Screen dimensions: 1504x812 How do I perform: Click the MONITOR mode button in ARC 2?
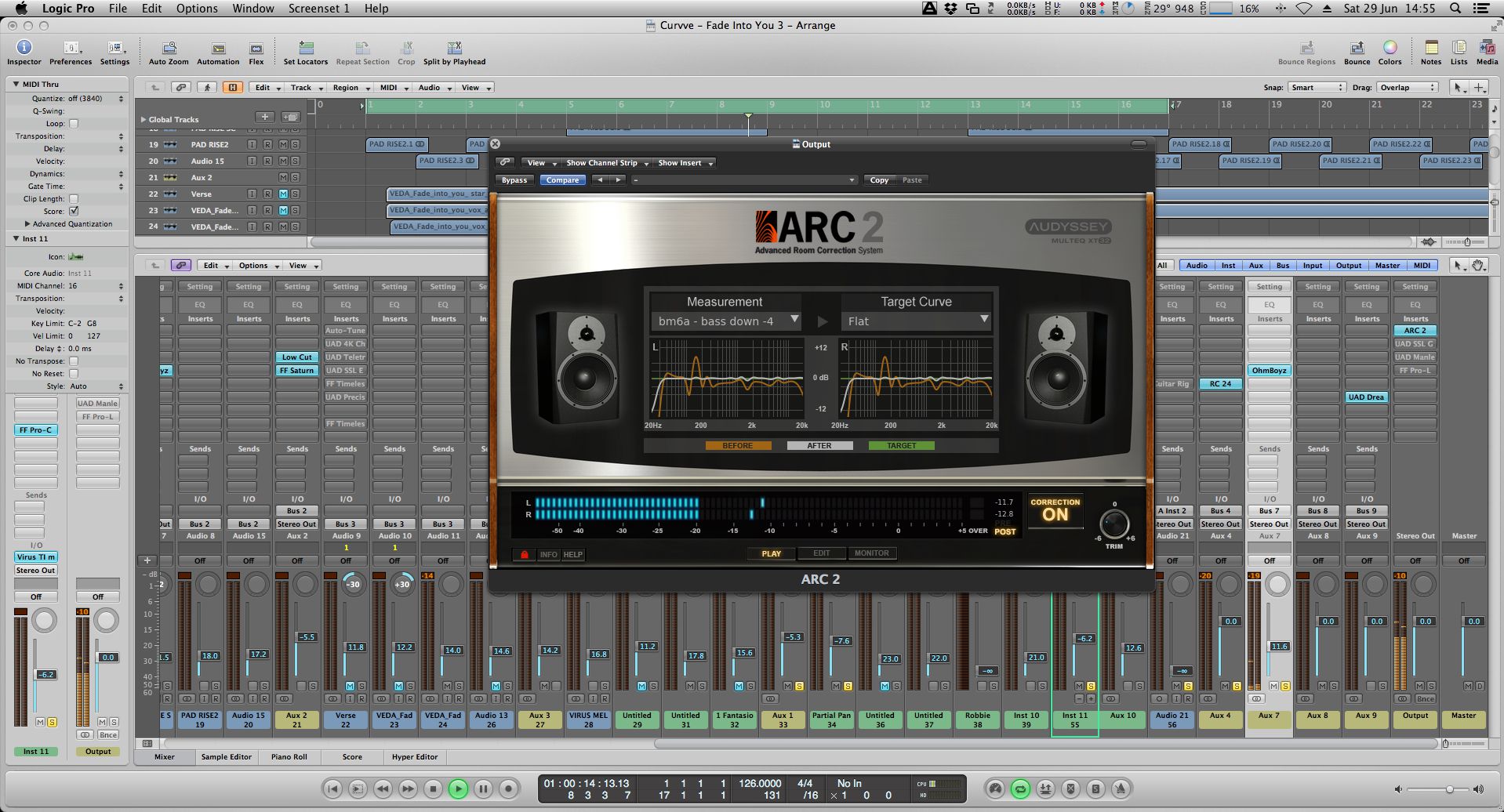[871, 553]
